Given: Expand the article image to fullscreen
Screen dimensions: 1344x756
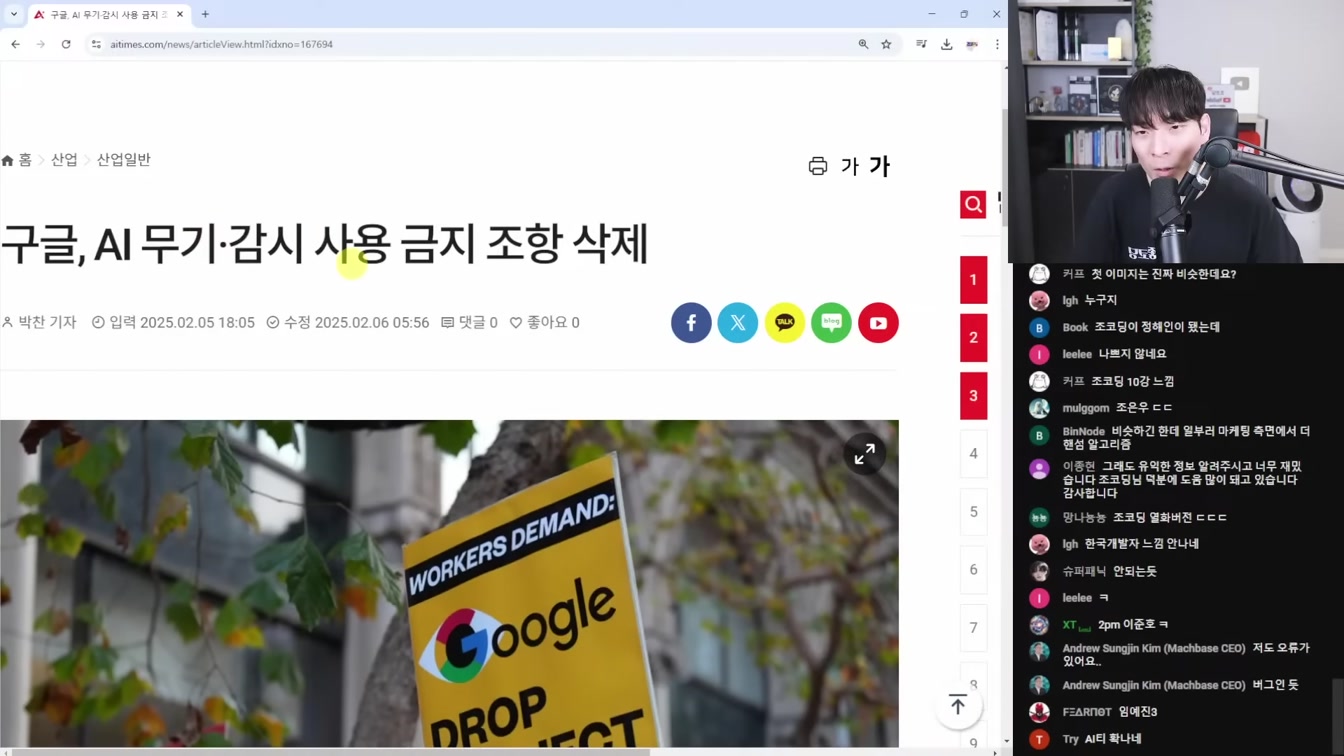Looking at the screenshot, I should (865, 454).
